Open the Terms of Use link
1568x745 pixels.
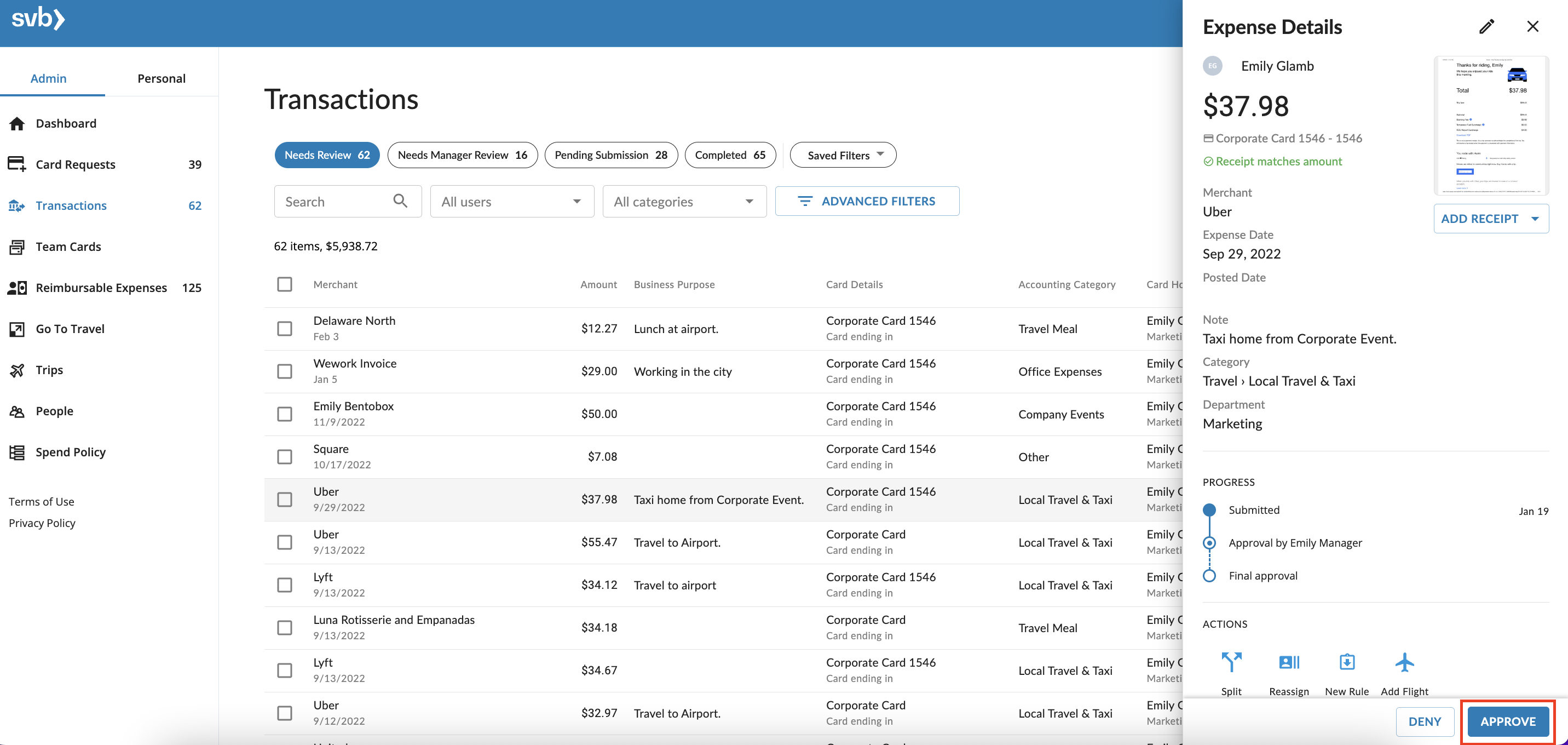[x=42, y=501]
